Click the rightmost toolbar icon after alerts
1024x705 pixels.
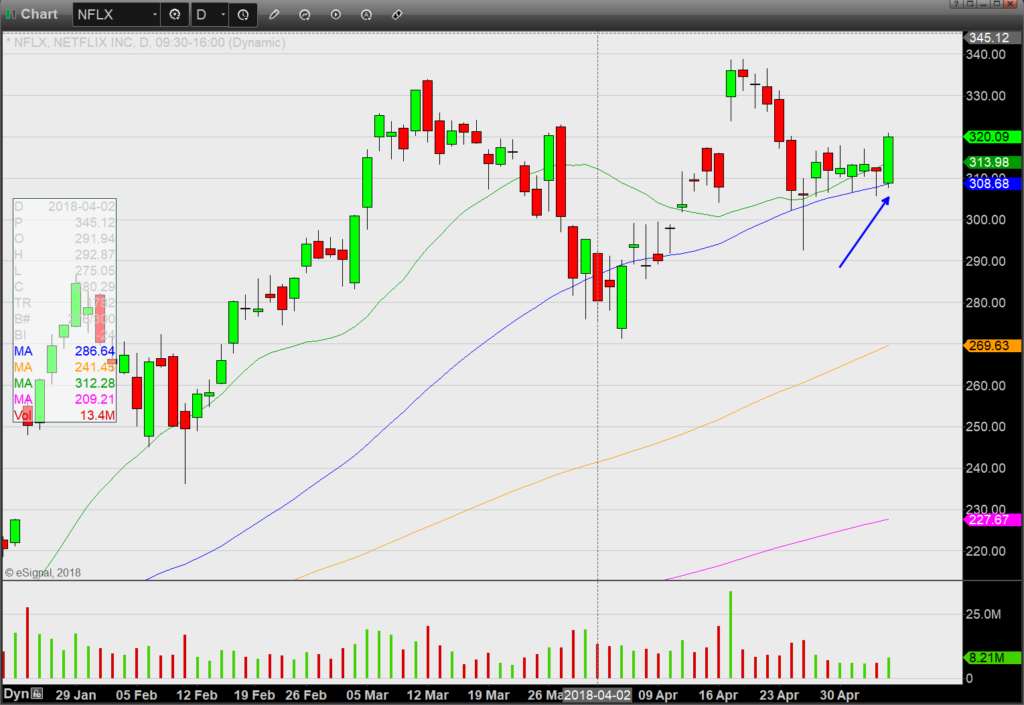[397, 14]
